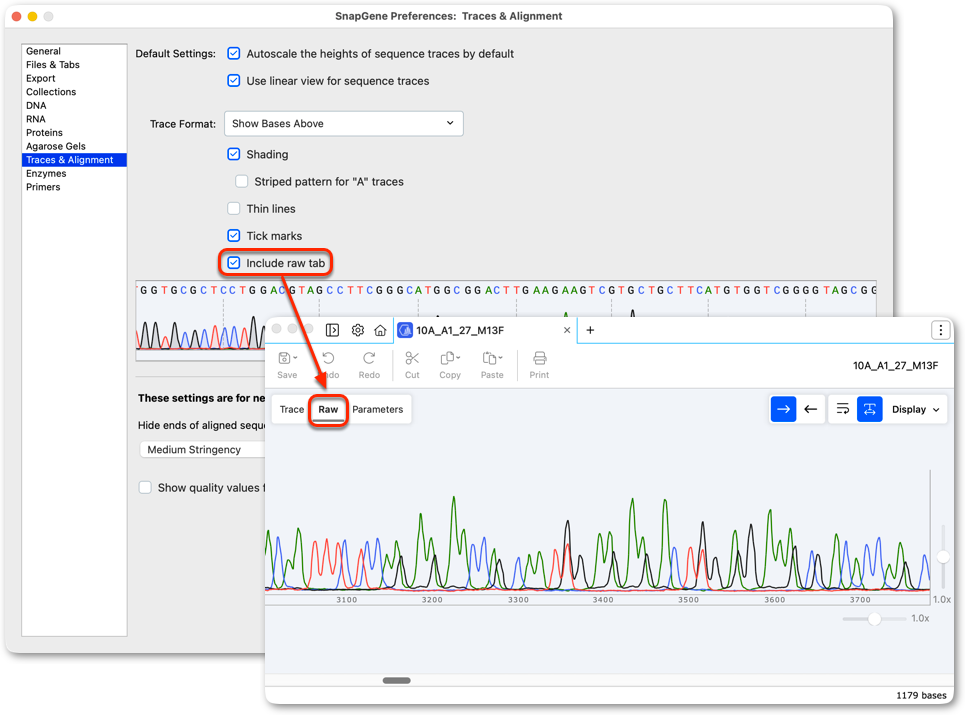Screen dimensions: 965x715
Task: Enable the Thin lines checkbox
Action: pyautogui.click(x=234, y=209)
